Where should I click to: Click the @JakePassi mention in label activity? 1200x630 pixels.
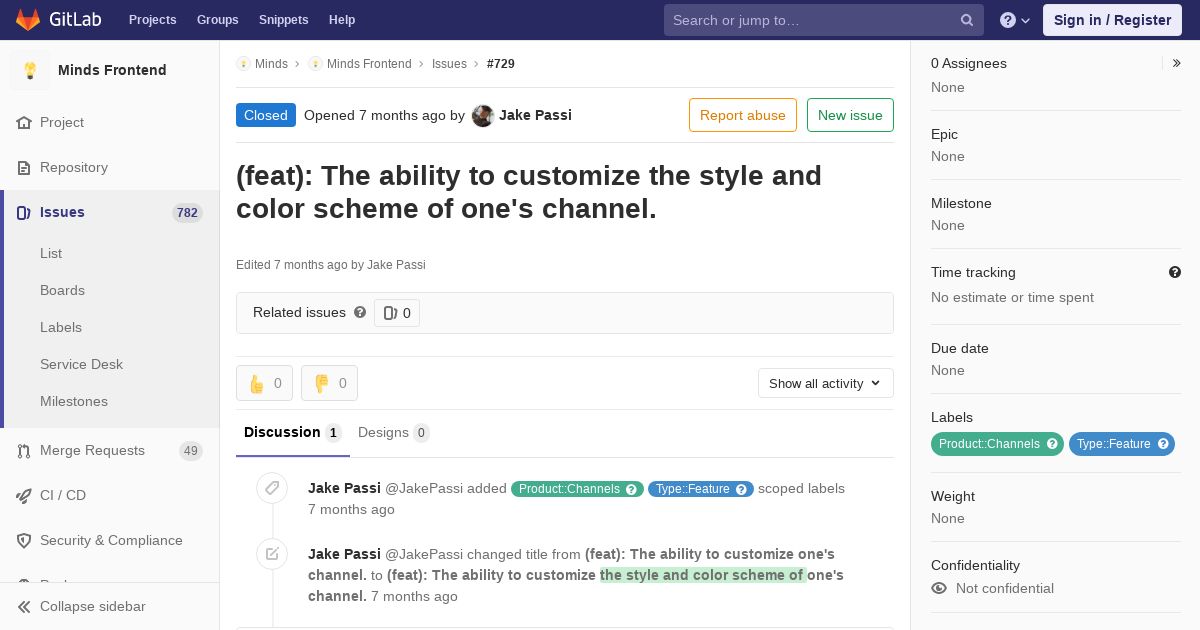point(424,488)
